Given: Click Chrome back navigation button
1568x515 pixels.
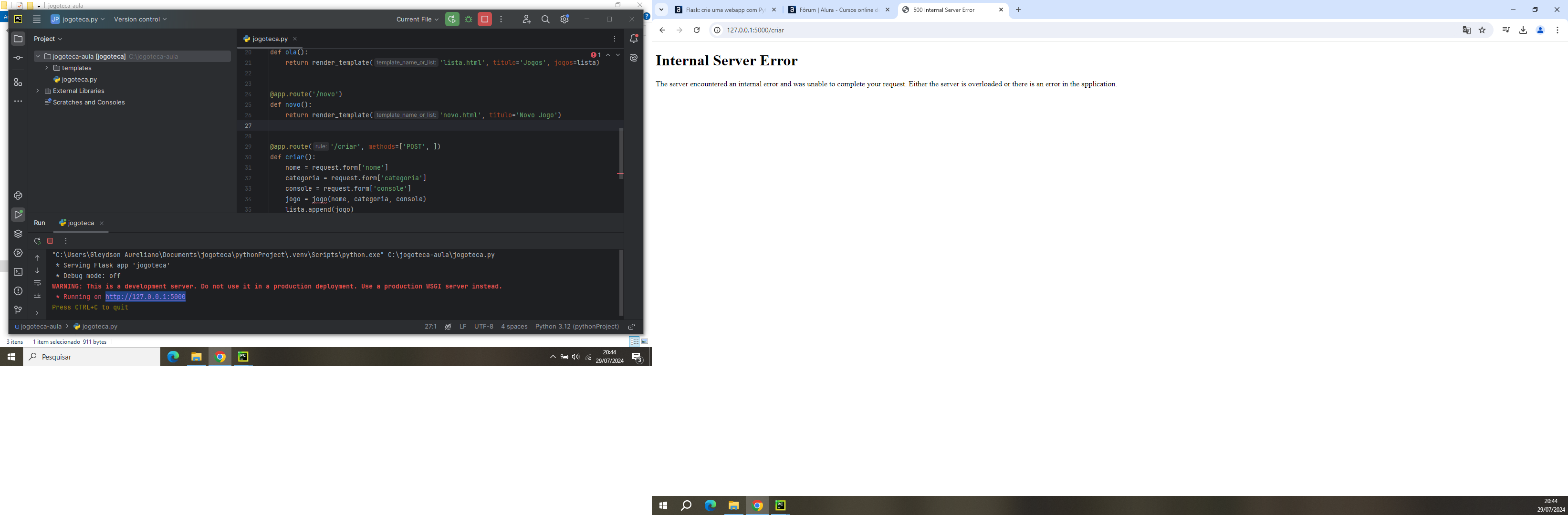Looking at the screenshot, I should click(662, 30).
